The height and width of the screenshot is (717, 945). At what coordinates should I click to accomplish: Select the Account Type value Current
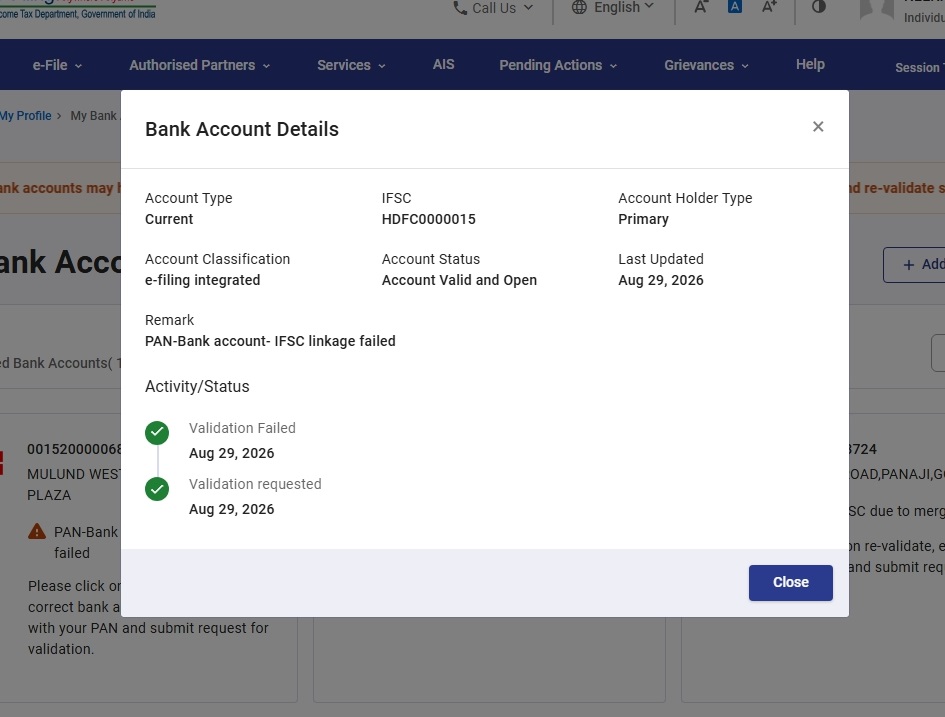coord(169,219)
